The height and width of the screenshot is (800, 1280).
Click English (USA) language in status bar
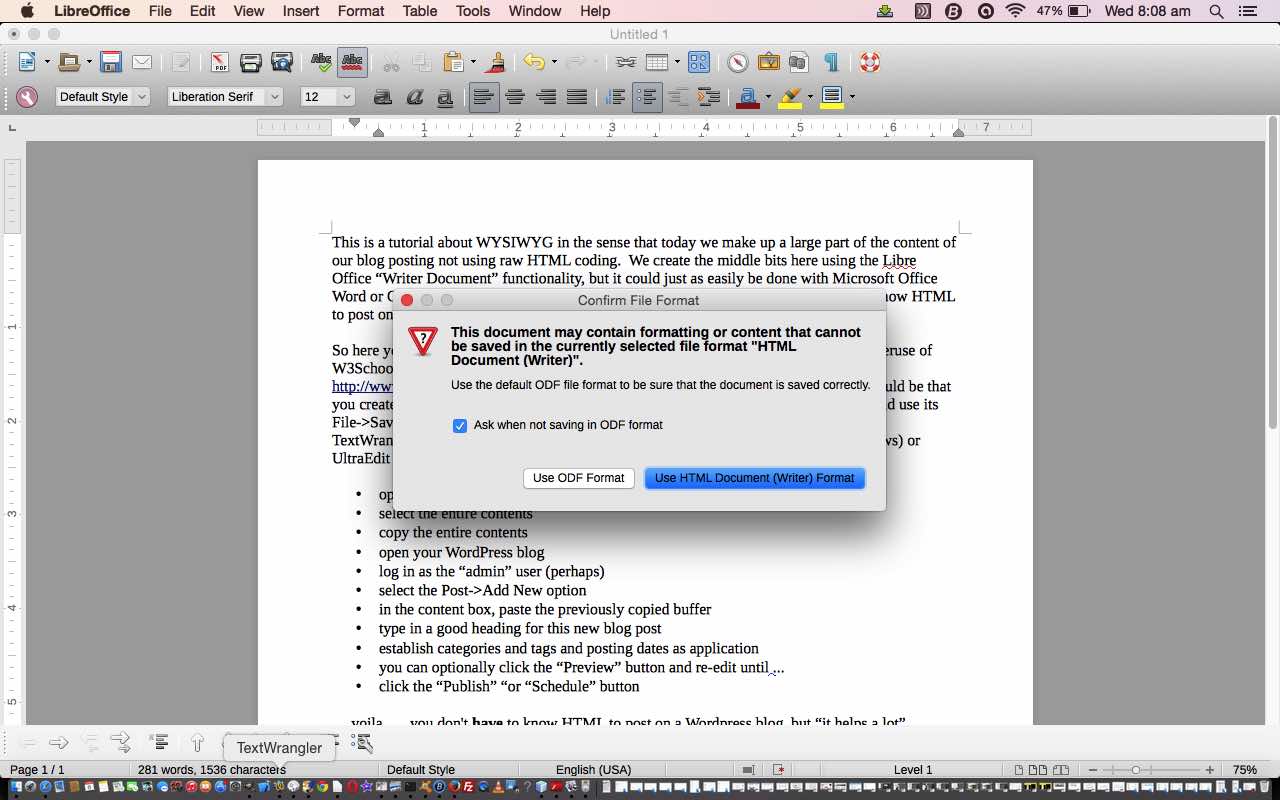tap(594, 770)
